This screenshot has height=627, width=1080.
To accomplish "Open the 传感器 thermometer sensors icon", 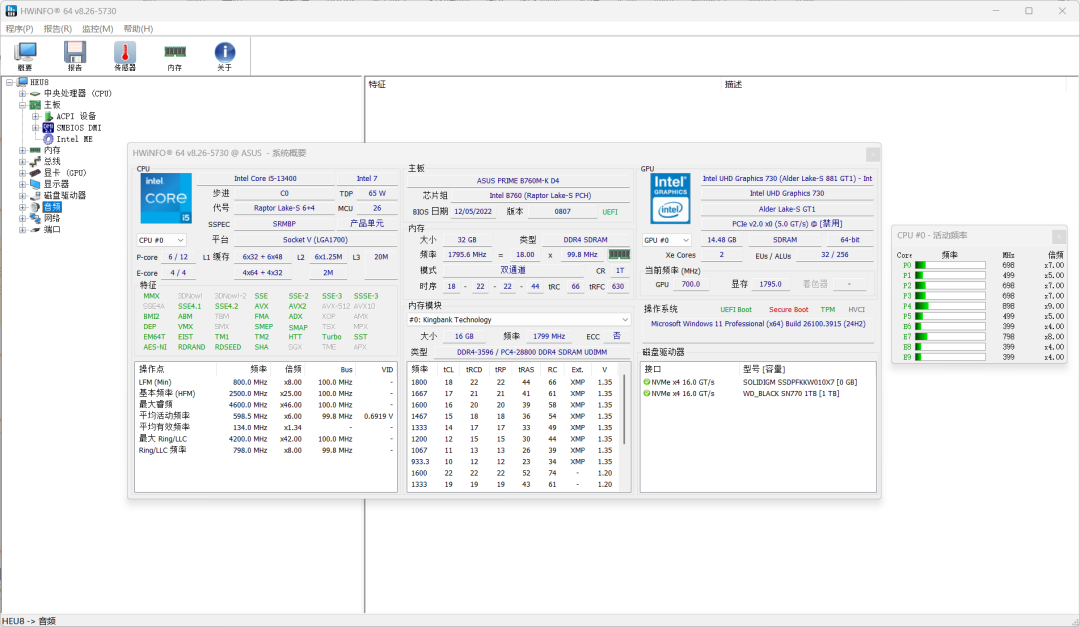I will click(125, 56).
